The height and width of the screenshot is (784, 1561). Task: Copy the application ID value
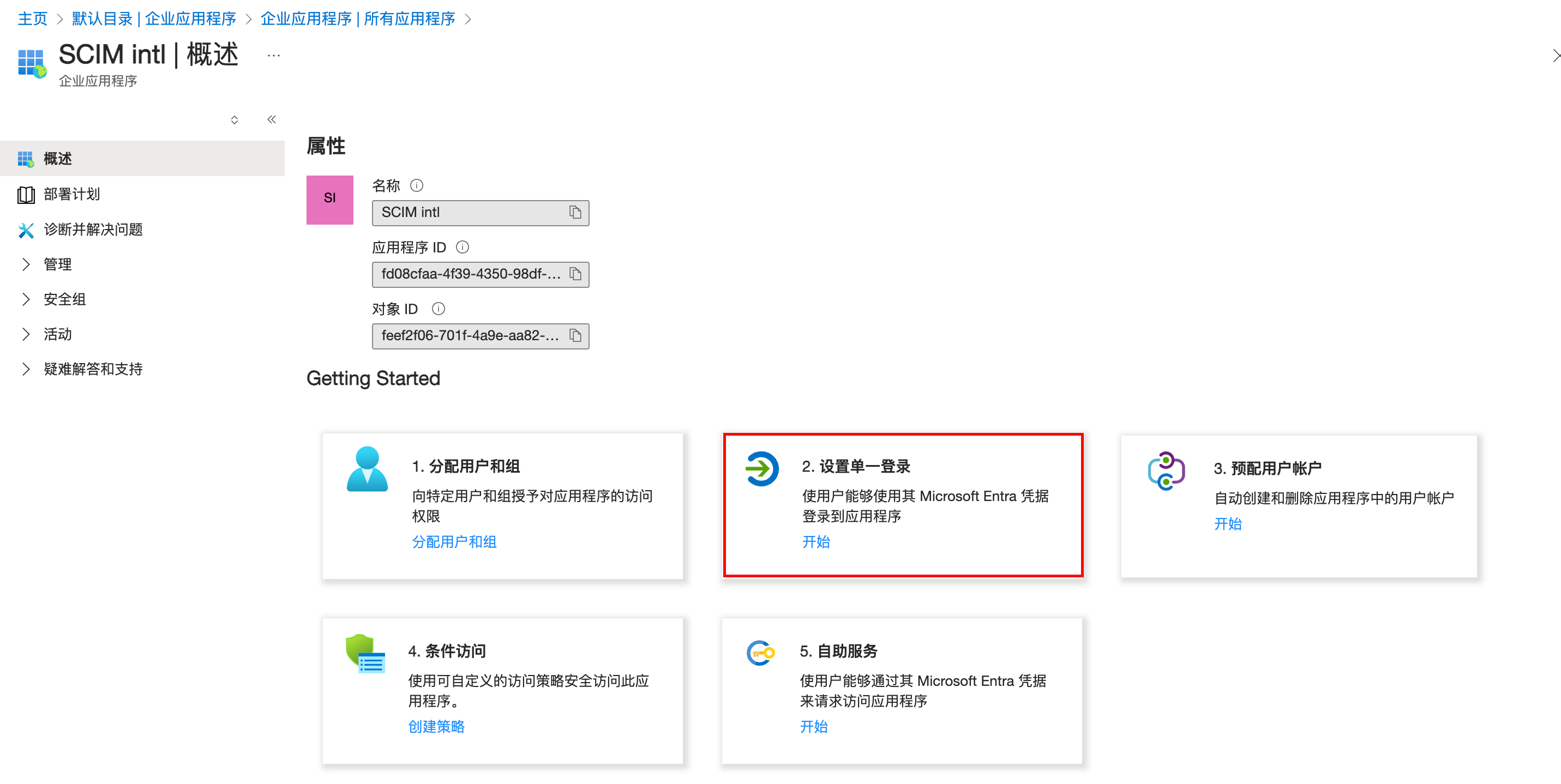tap(575, 274)
